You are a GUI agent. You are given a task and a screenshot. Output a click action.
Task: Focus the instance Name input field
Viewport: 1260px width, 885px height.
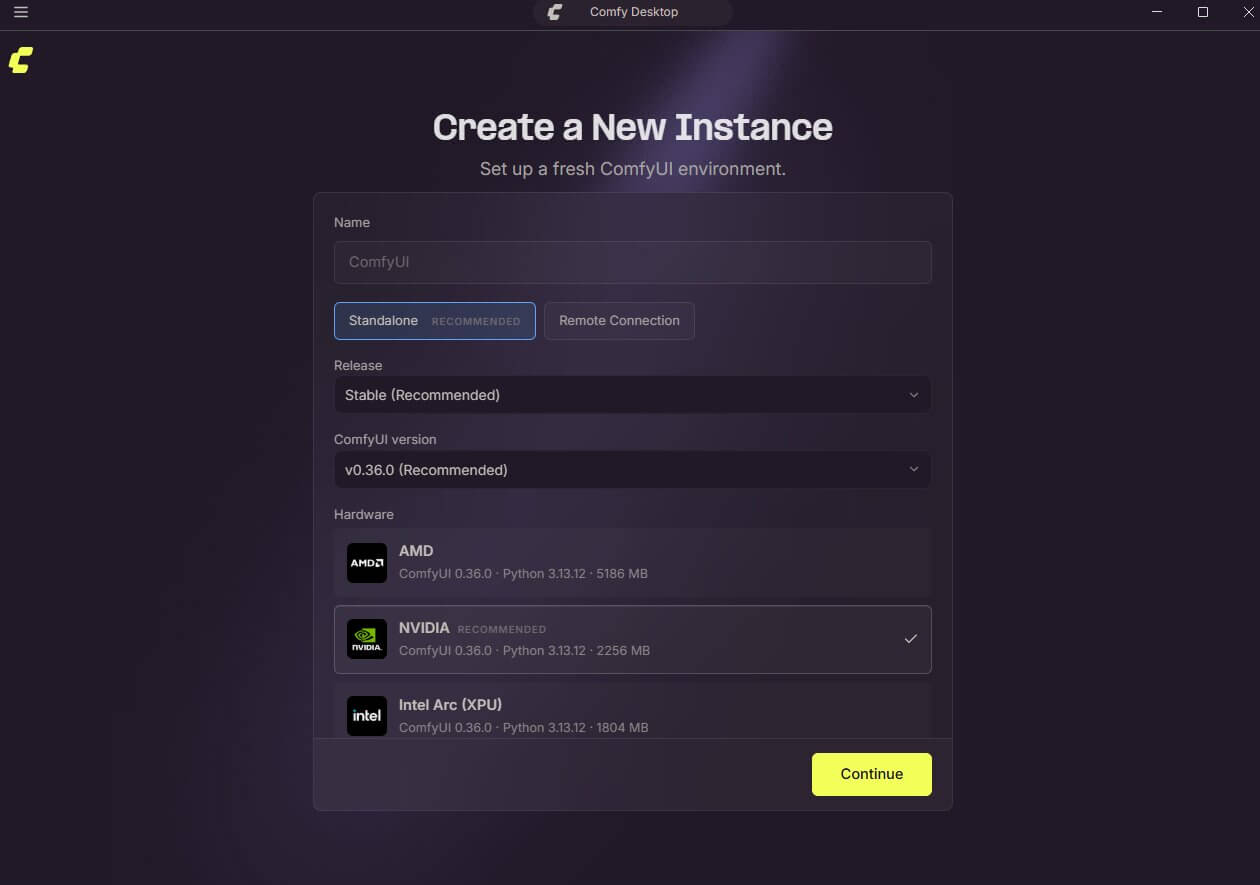coord(633,262)
